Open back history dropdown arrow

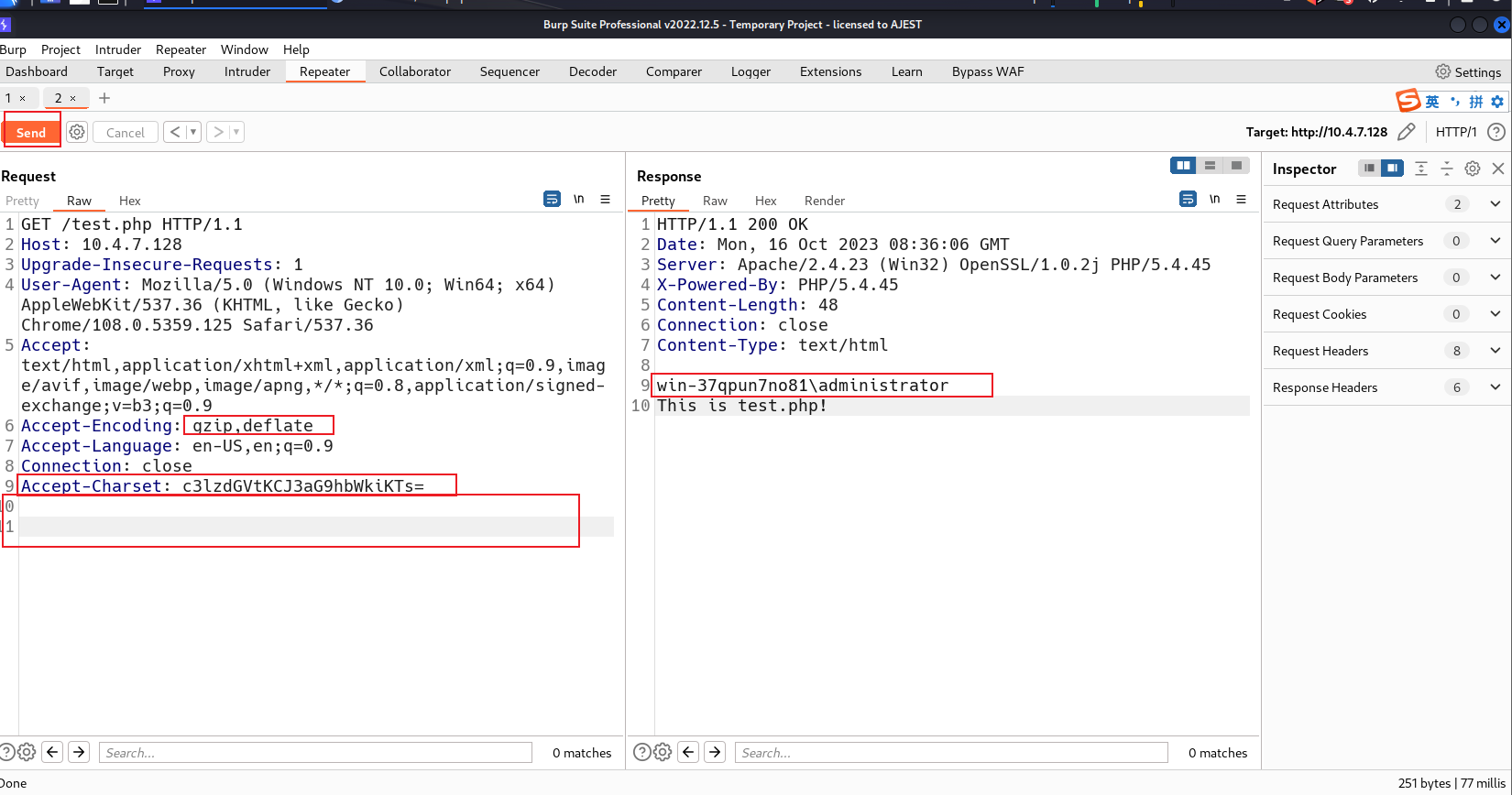point(193,132)
